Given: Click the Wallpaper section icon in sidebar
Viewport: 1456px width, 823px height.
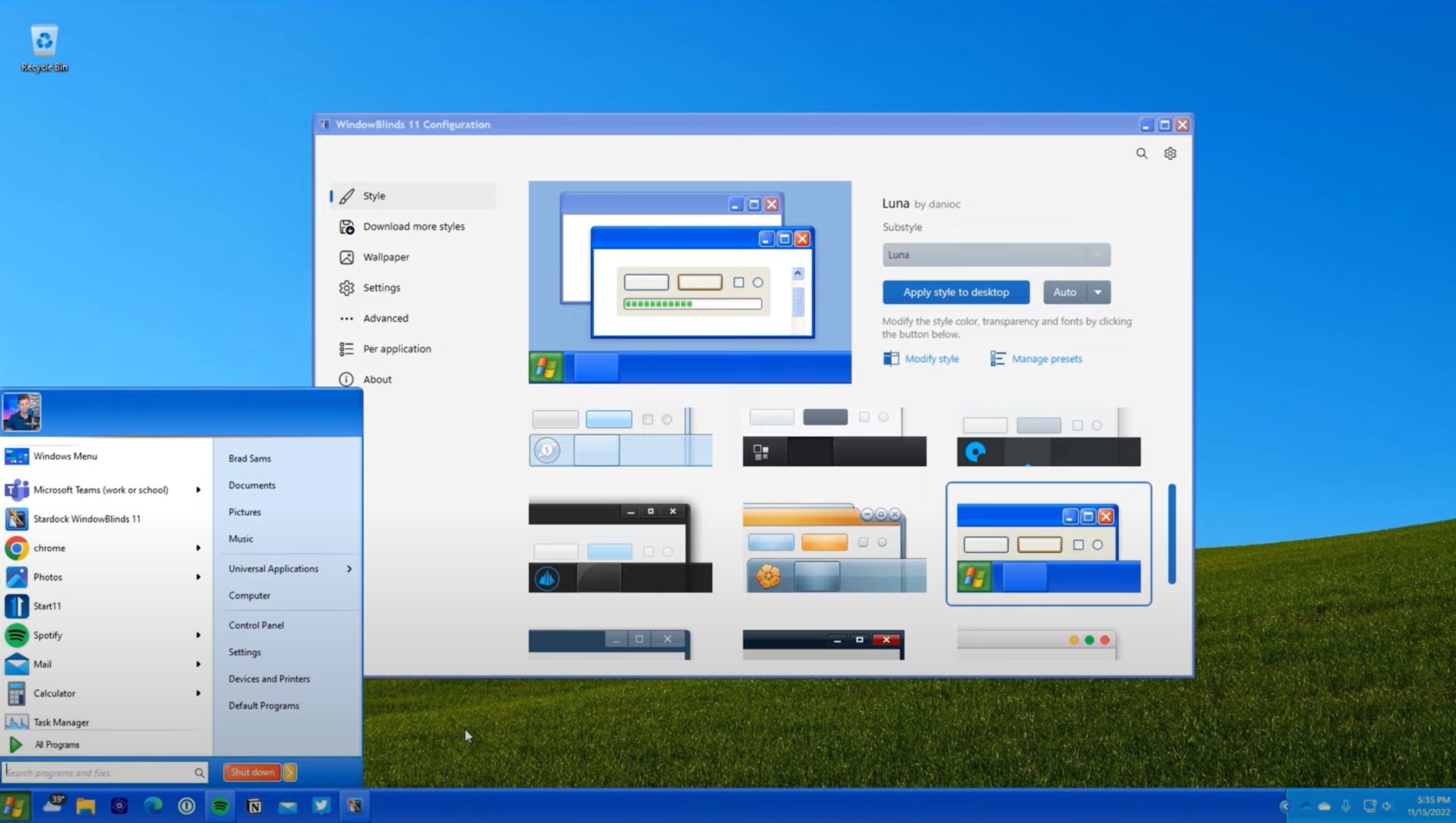Looking at the screenshot, I should [x=348, y=257].
